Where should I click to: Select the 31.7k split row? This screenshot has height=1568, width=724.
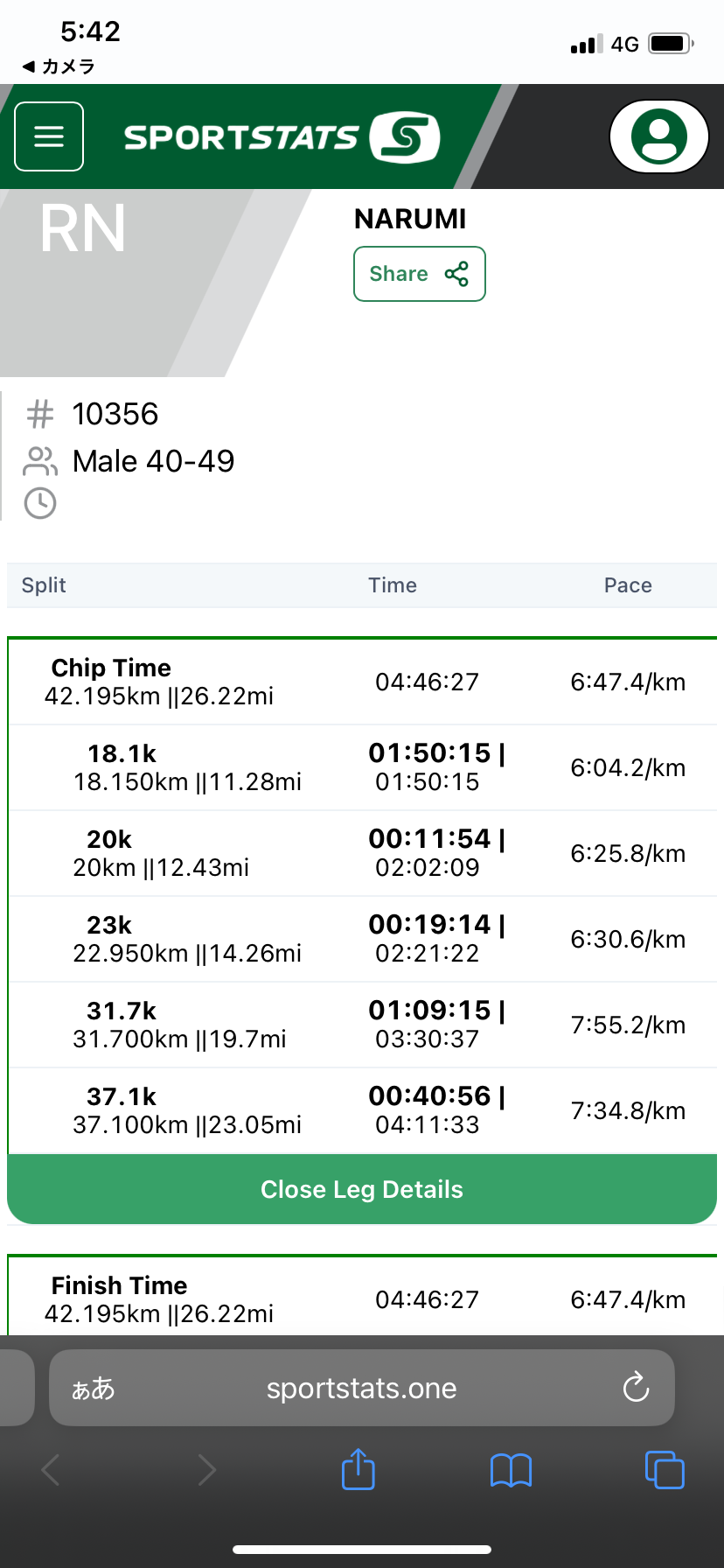(x=362, y=1025)
